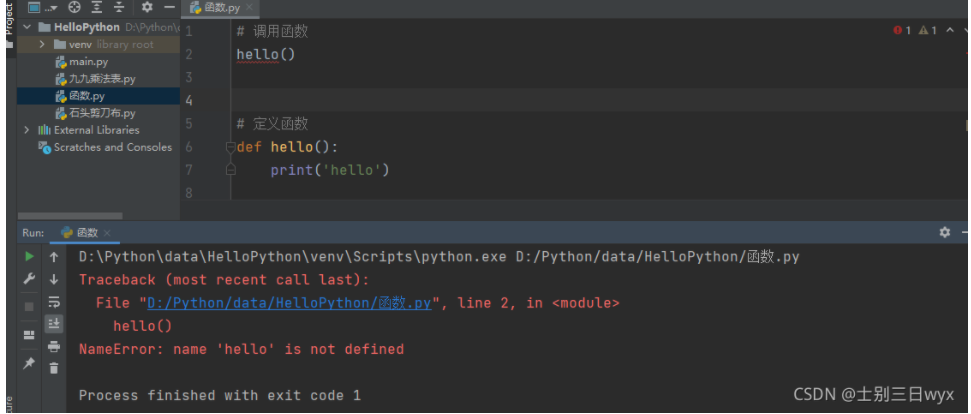Toggle pin tab in Run panel
The image size is (971, 414).
[29, 362]
